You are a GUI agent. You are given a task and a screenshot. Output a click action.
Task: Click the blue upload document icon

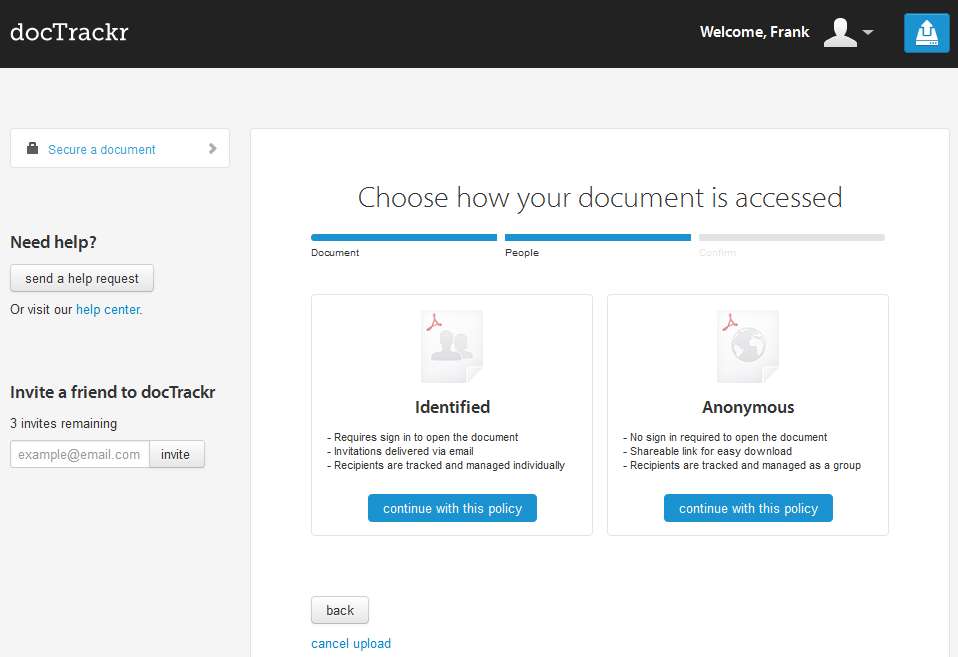point(926,33)
